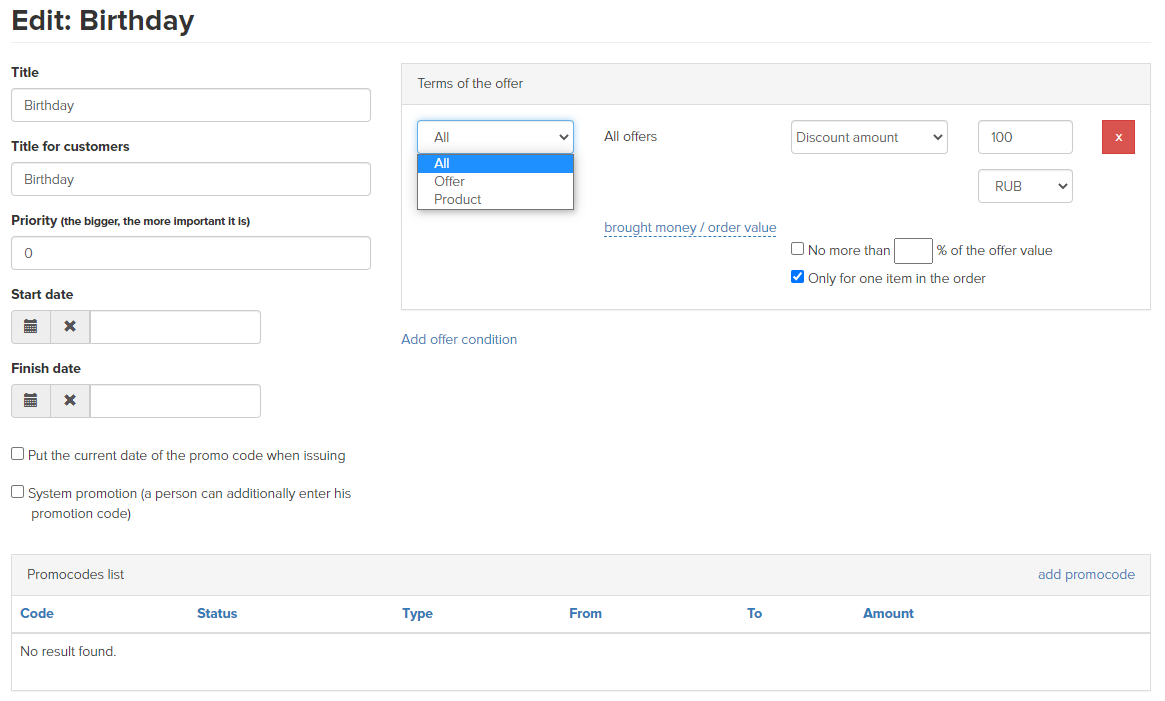
Task: Clear the Start date value
Action: click(70, 327)
